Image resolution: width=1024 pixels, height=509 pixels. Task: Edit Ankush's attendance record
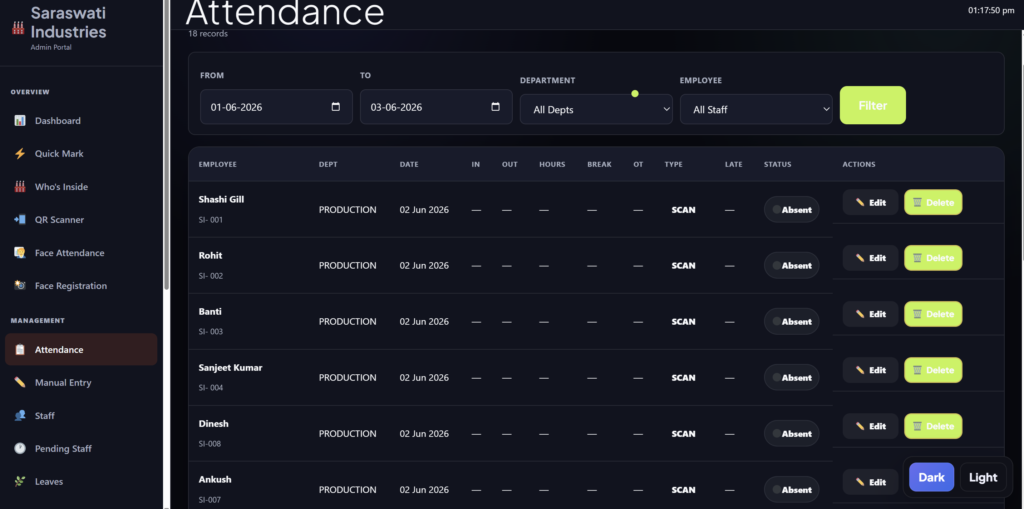pos(871,482)
